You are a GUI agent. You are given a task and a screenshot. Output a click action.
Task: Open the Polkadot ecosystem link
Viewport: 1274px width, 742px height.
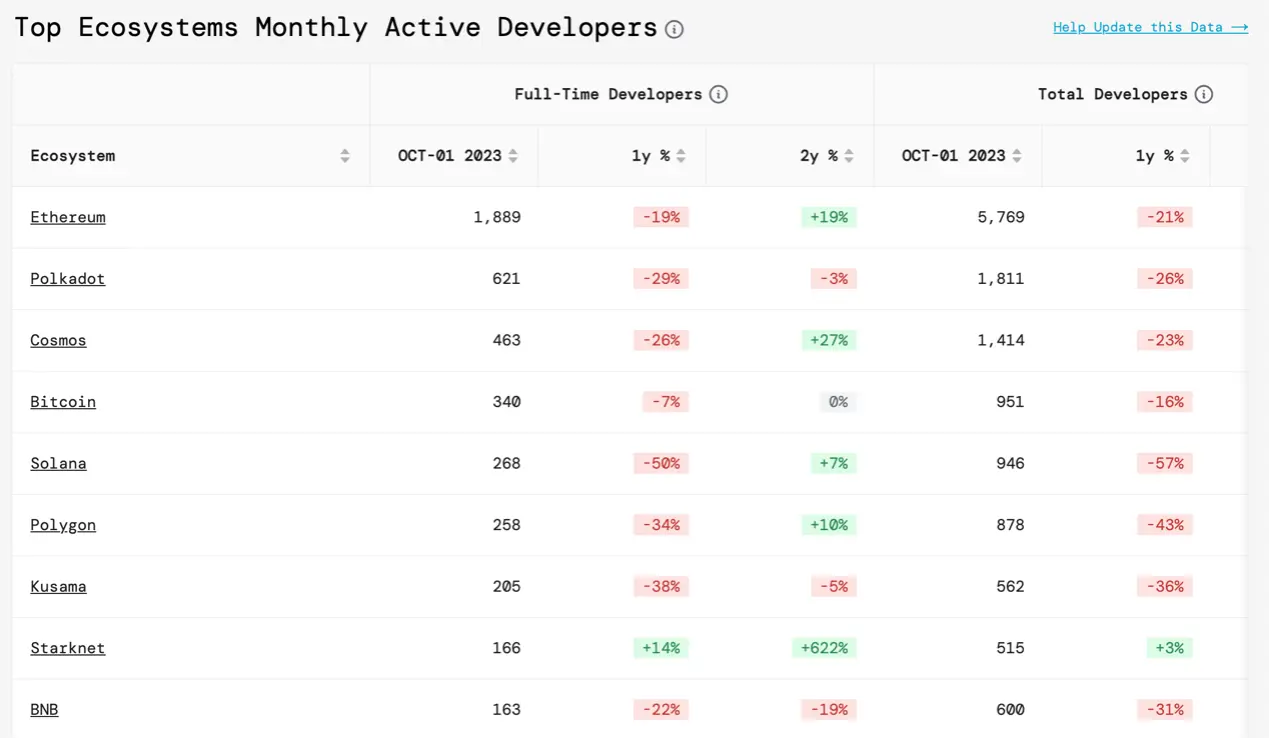[68, 279]
